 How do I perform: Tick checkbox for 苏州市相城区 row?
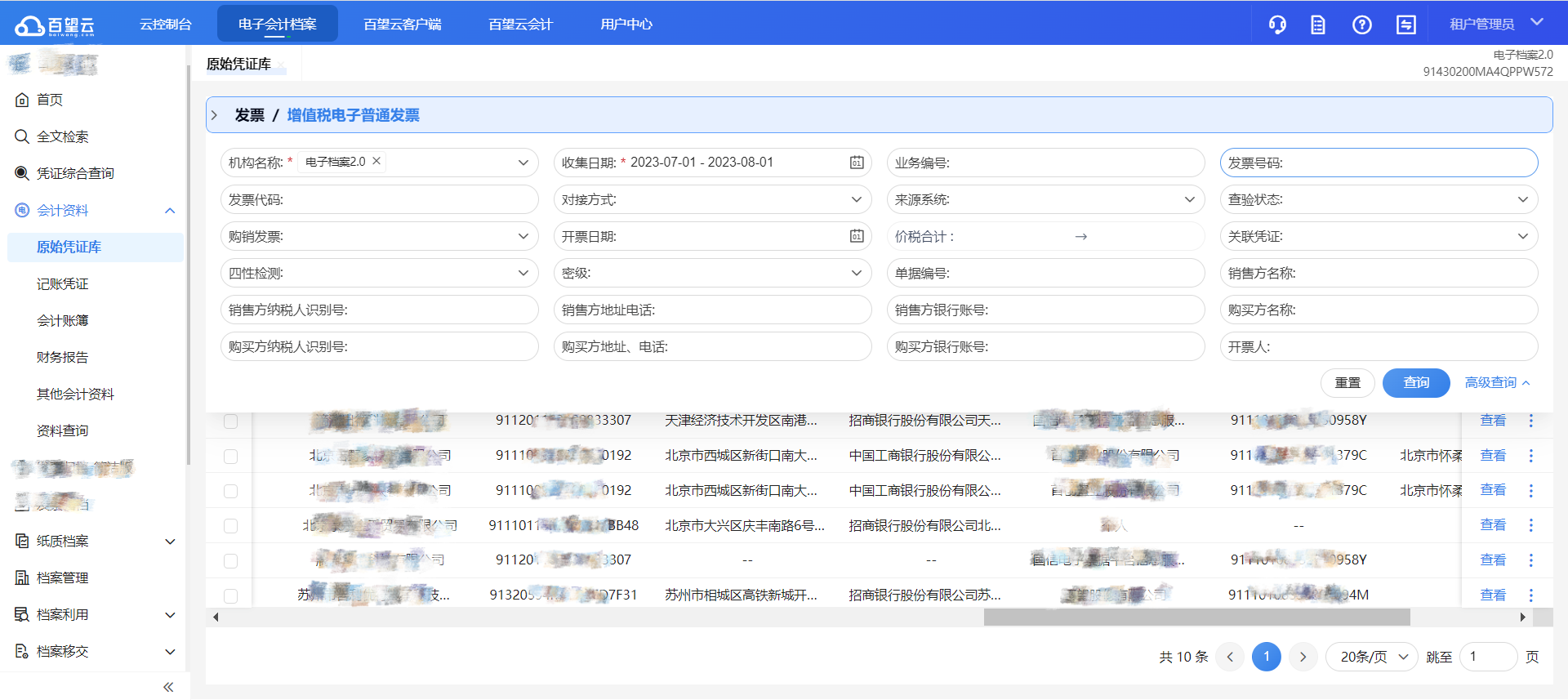pos(230,596)
